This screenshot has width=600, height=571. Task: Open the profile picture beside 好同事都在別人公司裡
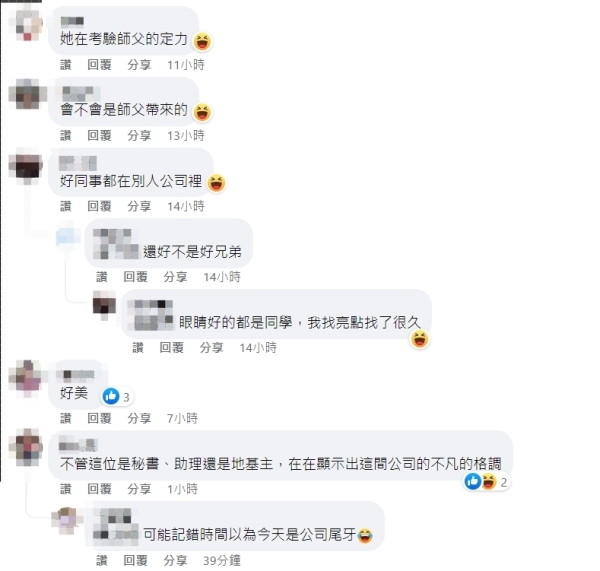tap(26, 166)
